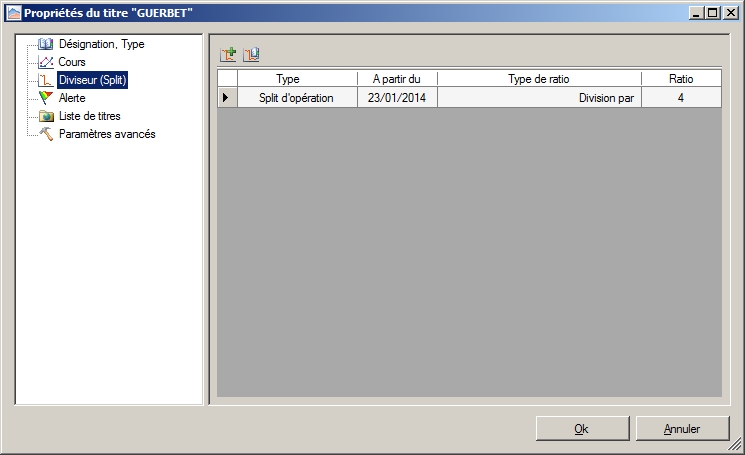
Task: Click the A partir du column header
Action: pos(397,78)
